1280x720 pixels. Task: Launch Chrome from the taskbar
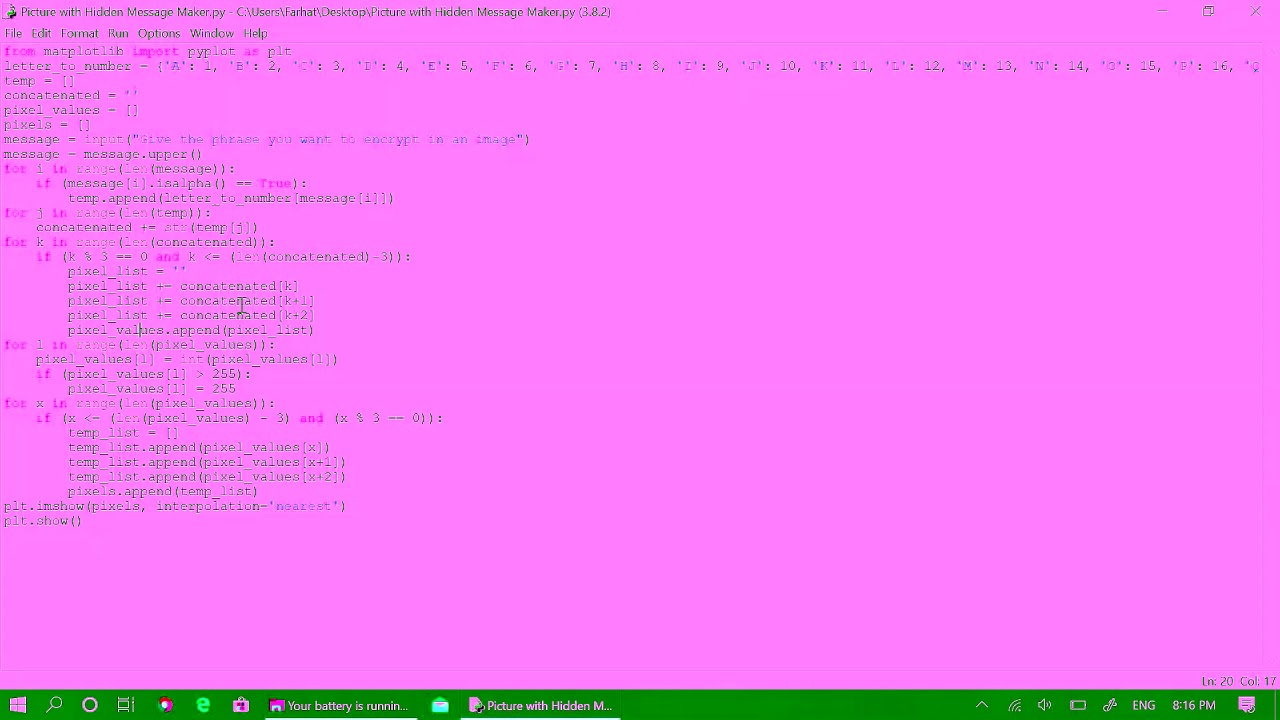[x=165, y=705]
